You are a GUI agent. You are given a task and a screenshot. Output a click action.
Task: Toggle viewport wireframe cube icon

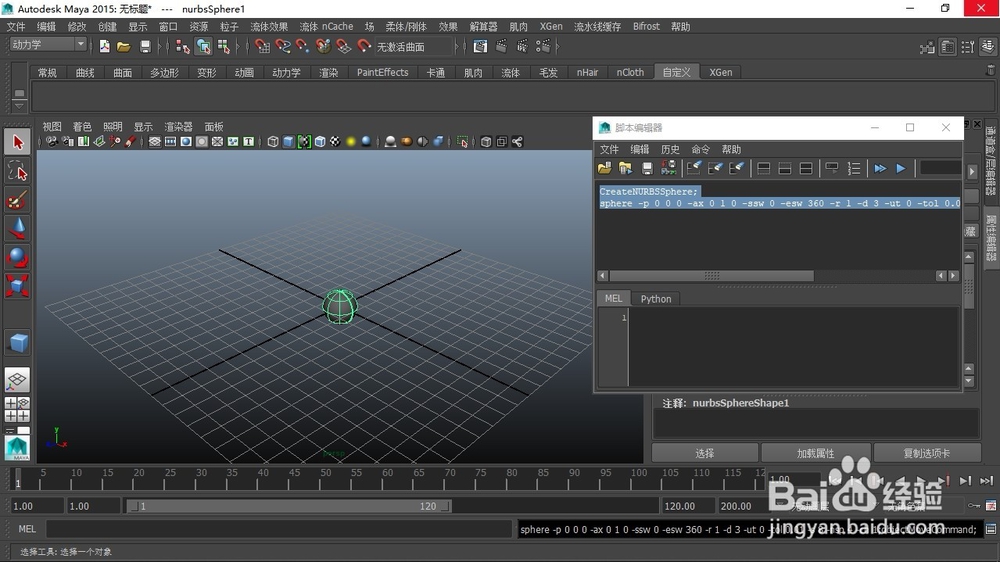[x=273, y=142]
